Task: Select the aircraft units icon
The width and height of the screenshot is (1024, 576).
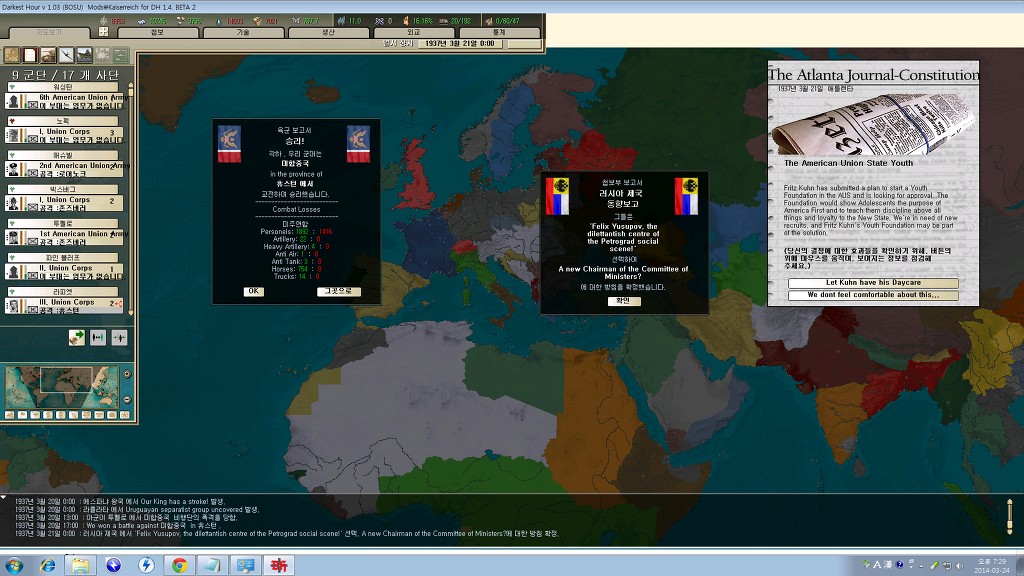Action: pos(66,55)
